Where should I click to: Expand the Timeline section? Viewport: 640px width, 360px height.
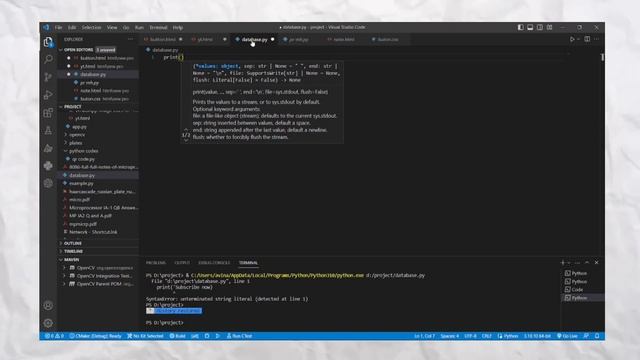[73, 251]
